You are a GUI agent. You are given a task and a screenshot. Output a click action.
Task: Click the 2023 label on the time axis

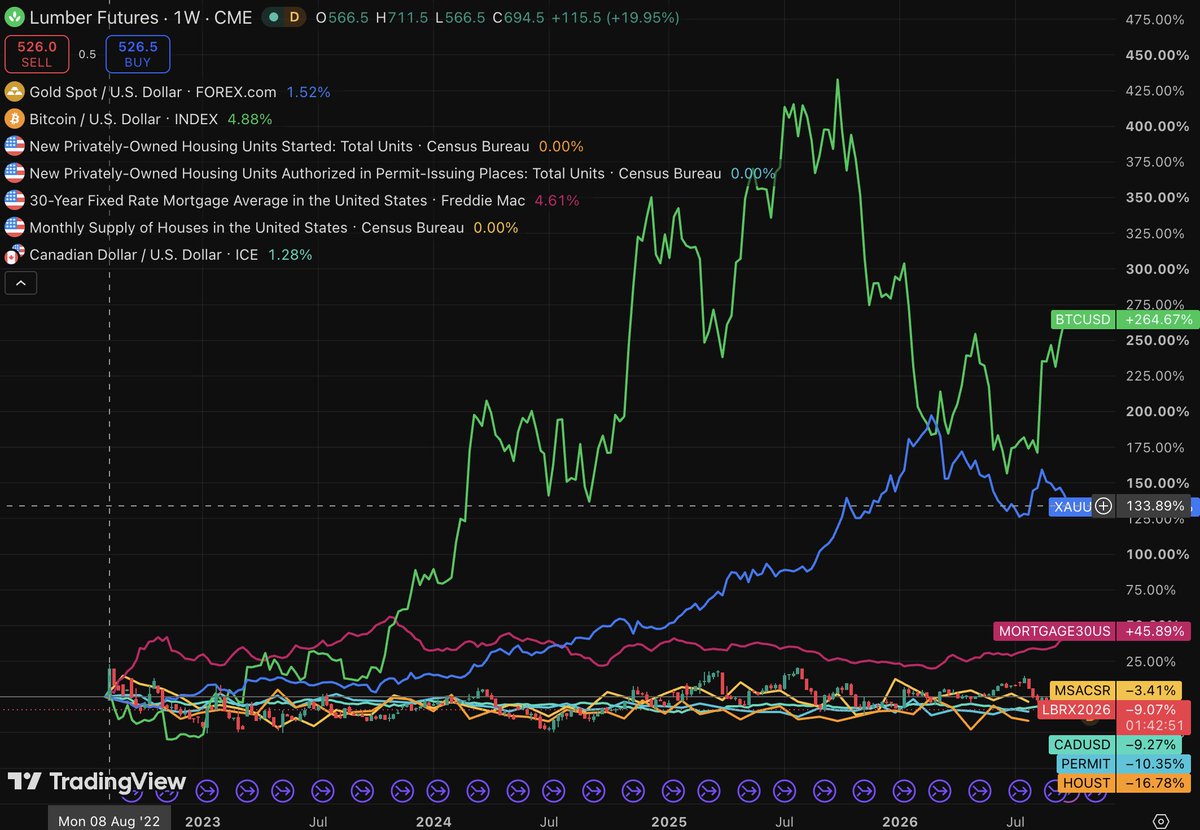click(202, 820)
